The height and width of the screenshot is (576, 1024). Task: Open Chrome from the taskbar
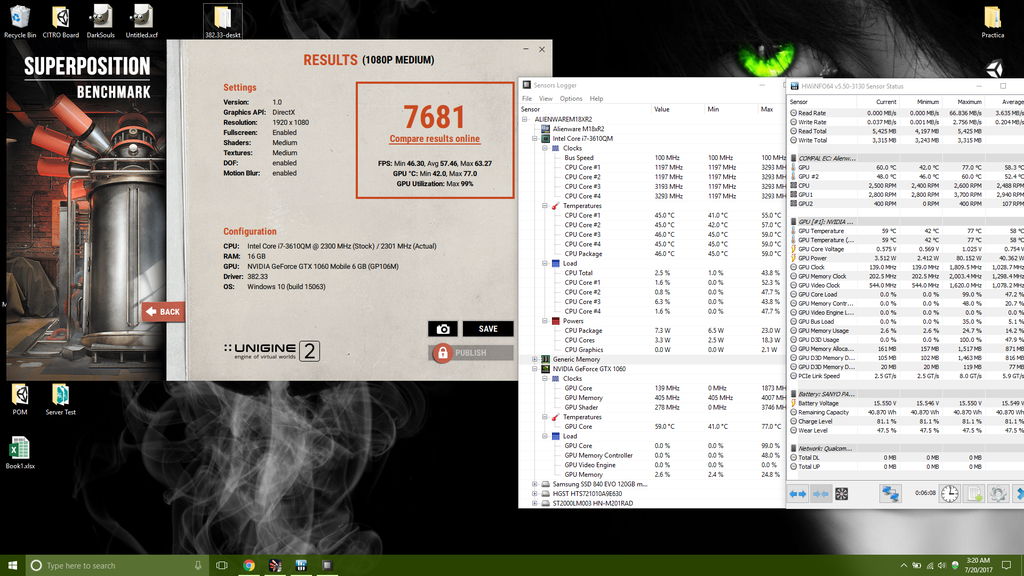tap(249, 566)
